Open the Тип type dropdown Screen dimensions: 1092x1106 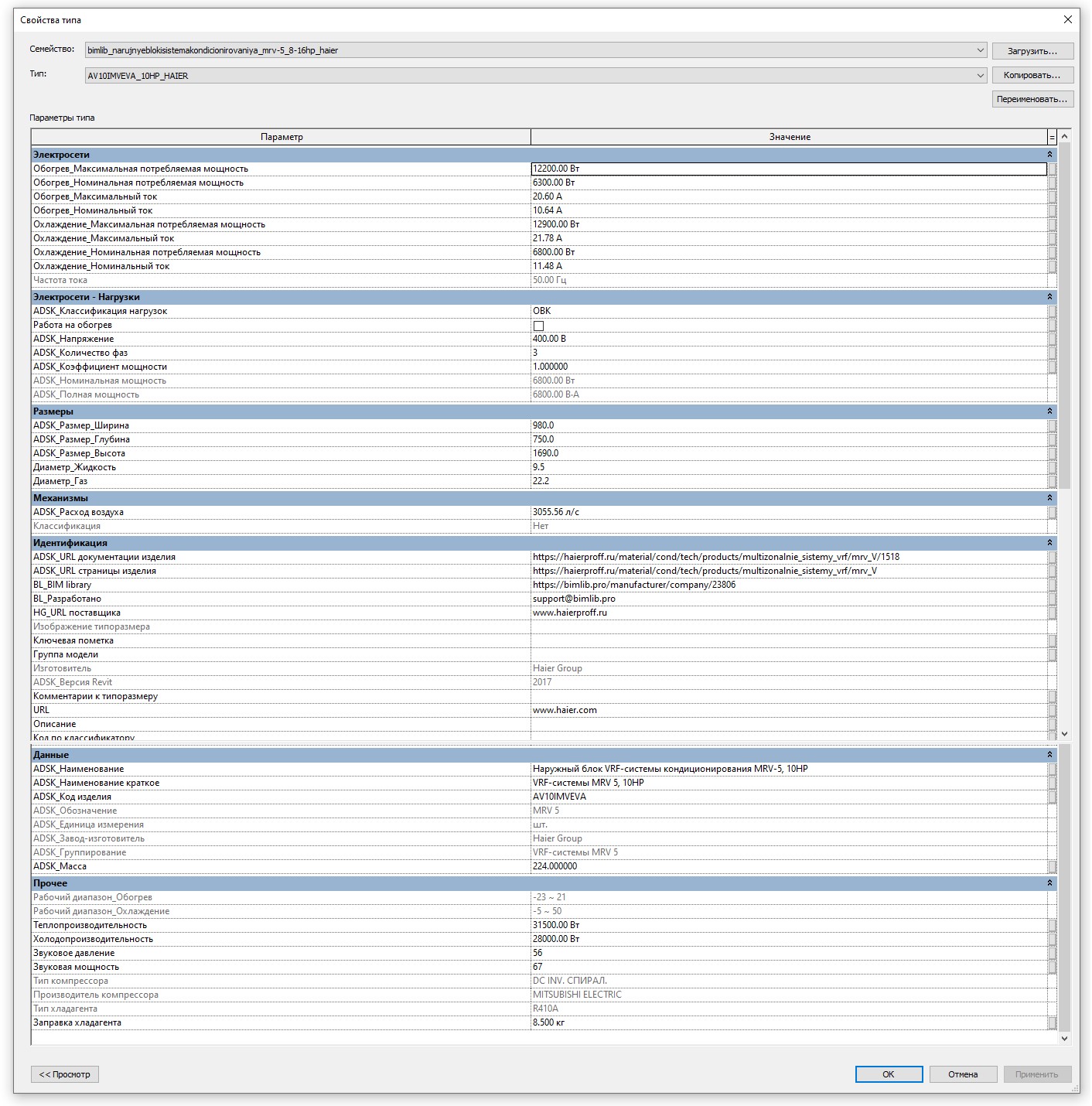[x=536, y=76]
